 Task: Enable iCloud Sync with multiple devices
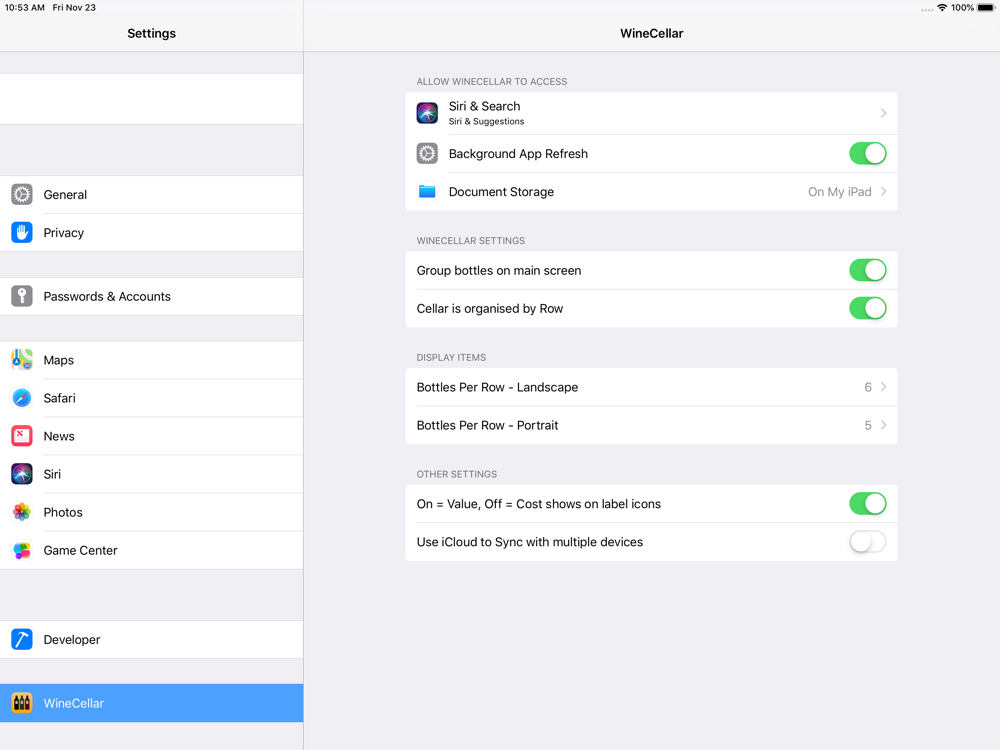[x=867, y=542]
